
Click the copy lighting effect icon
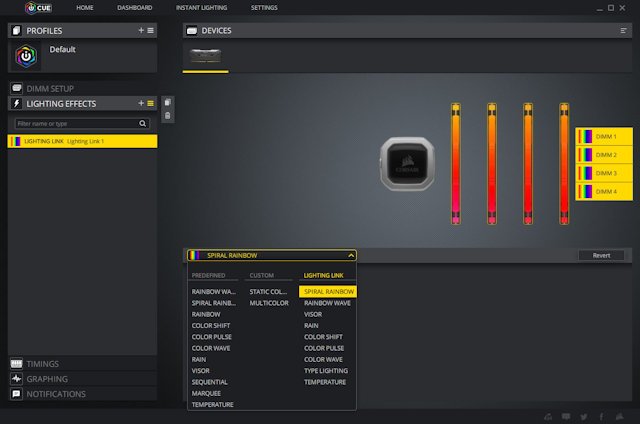pyautogui.click(x=167, y=102)
